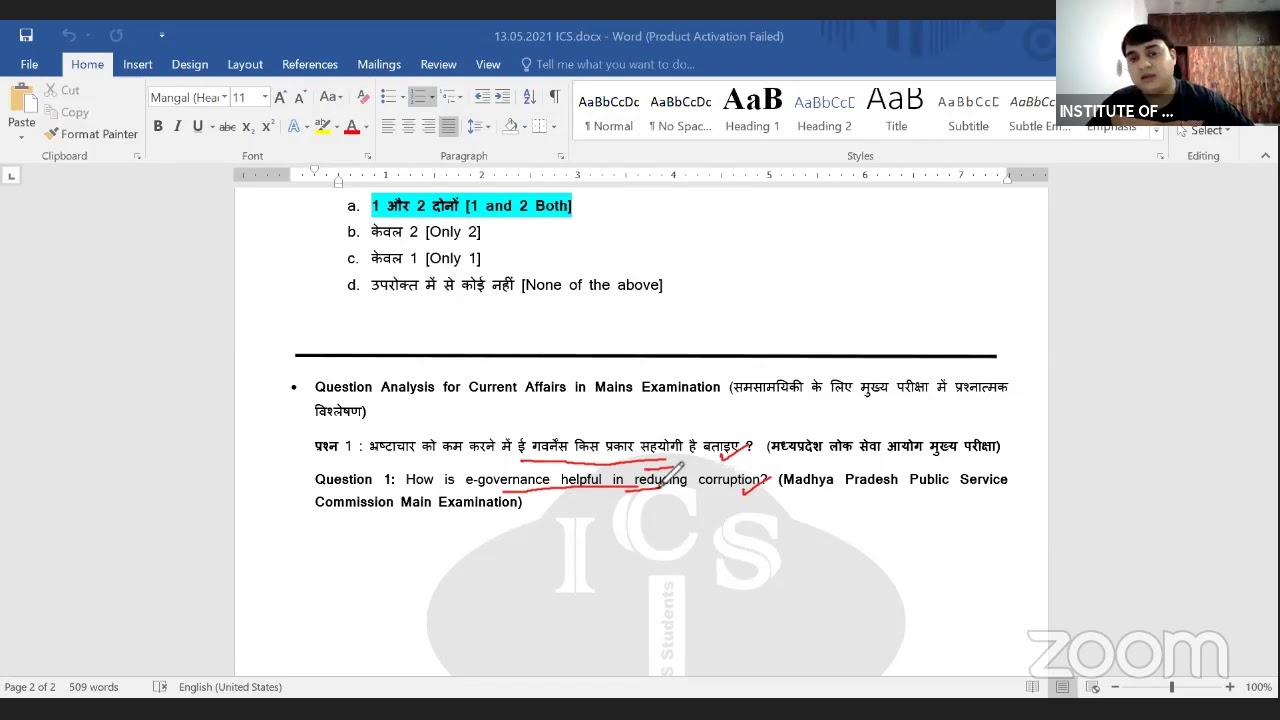Screen dimensions: 1280x720
Task: Go to the References tab
Action: [310, 64]
